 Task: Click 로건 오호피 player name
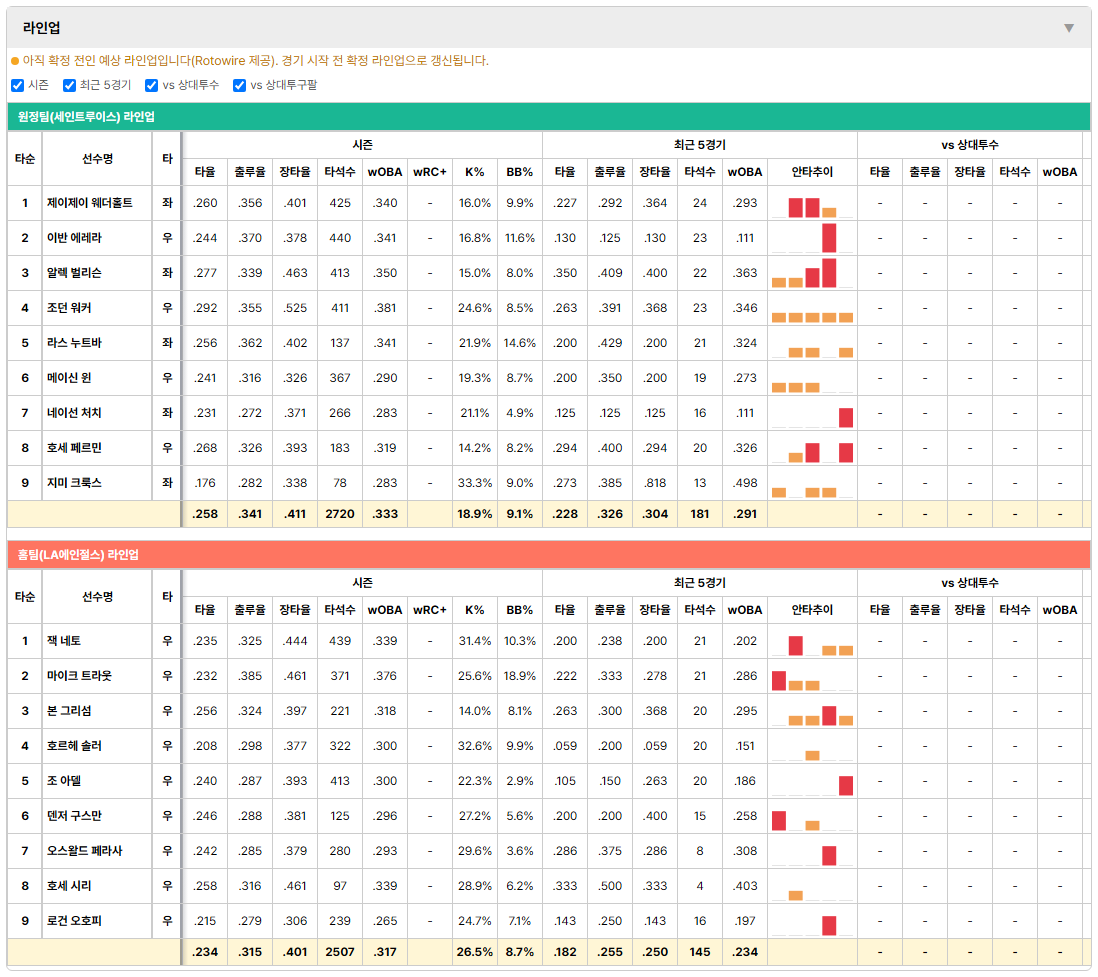point(74,921)
